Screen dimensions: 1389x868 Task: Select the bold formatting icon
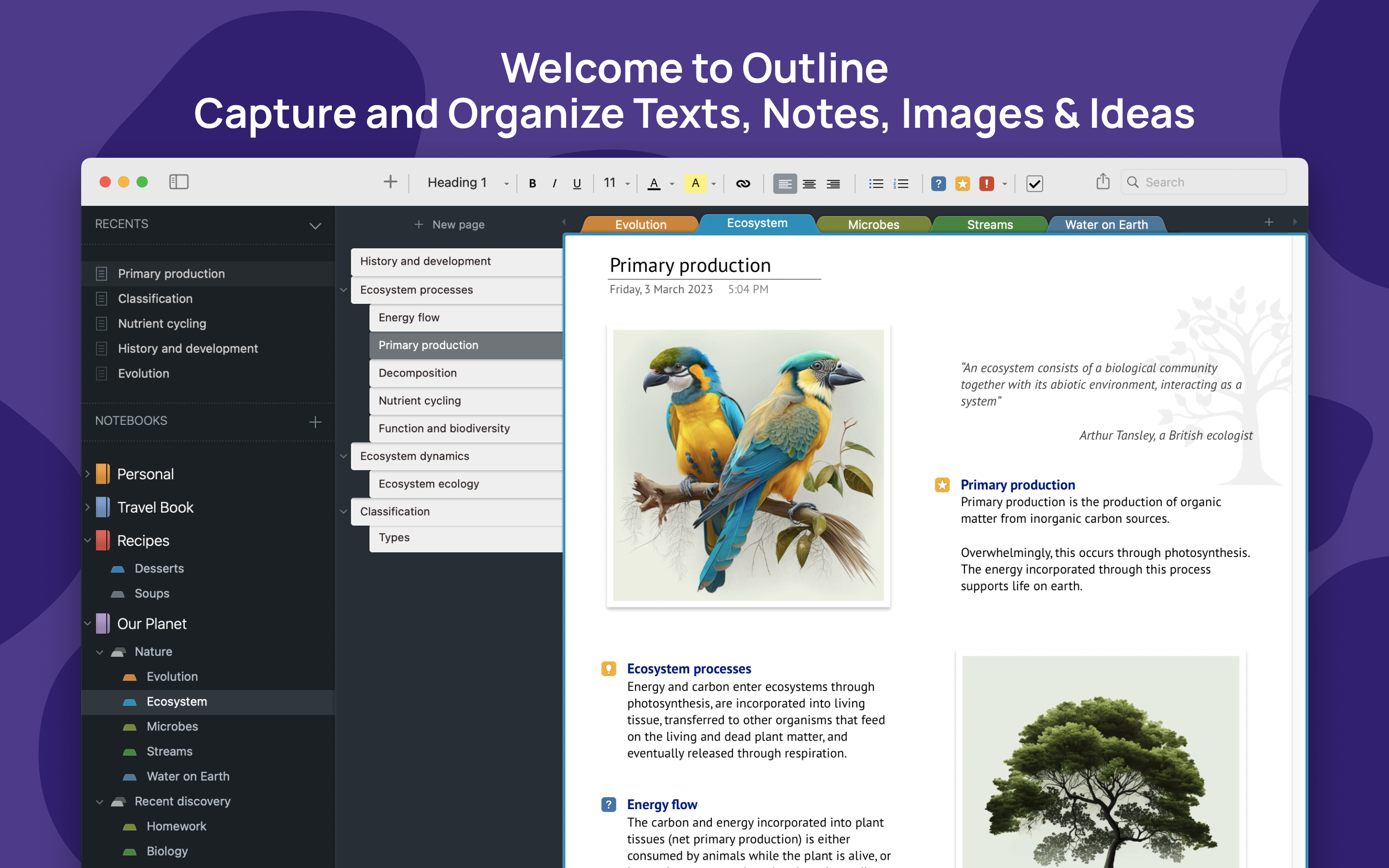click(532, 183)
